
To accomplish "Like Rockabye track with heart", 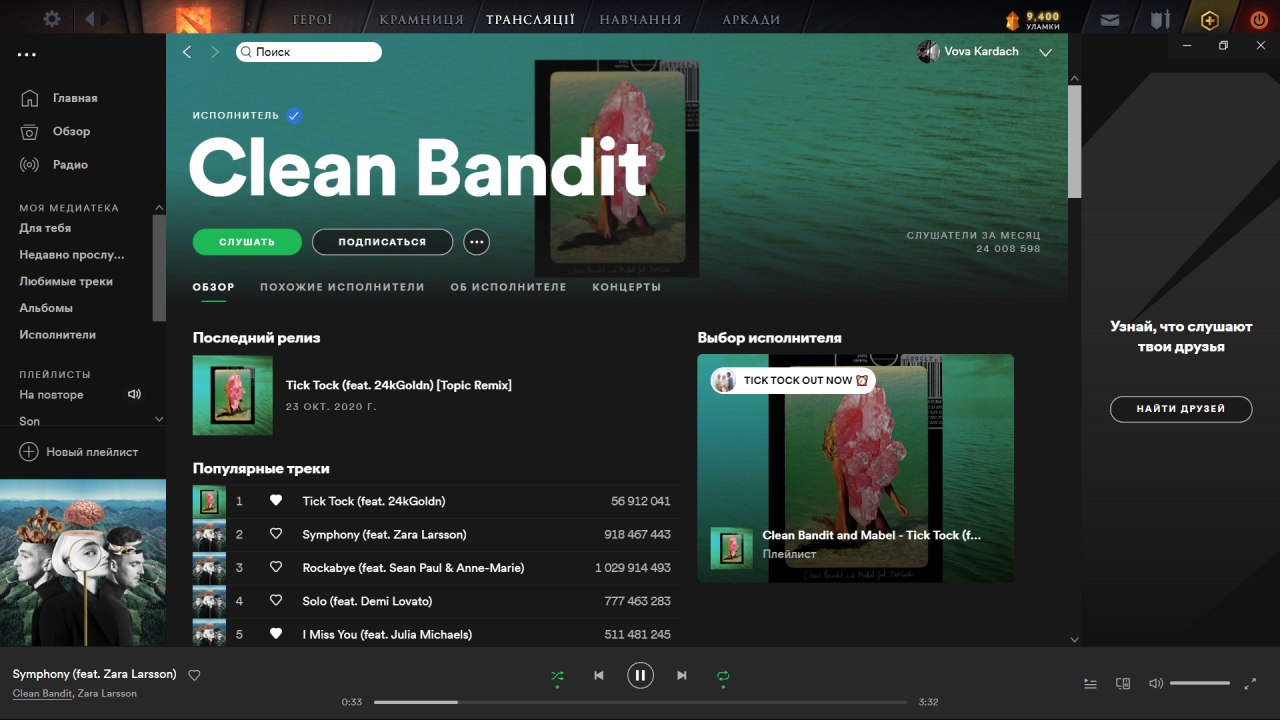I will (x=276, y=567).
